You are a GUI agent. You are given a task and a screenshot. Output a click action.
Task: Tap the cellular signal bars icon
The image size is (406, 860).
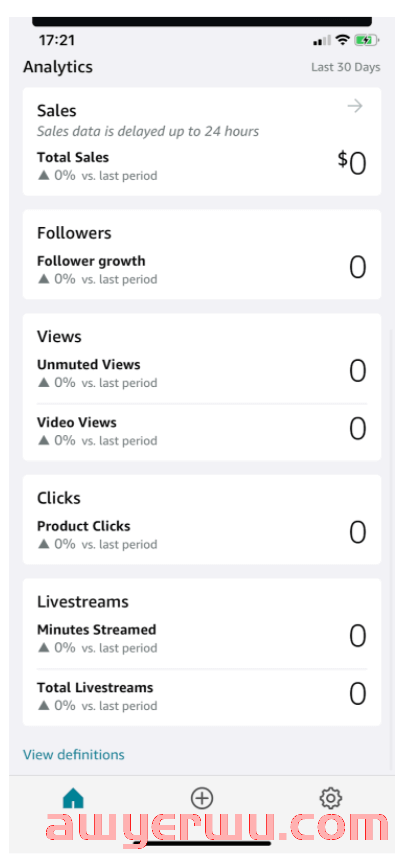click(x=322, y=40)
